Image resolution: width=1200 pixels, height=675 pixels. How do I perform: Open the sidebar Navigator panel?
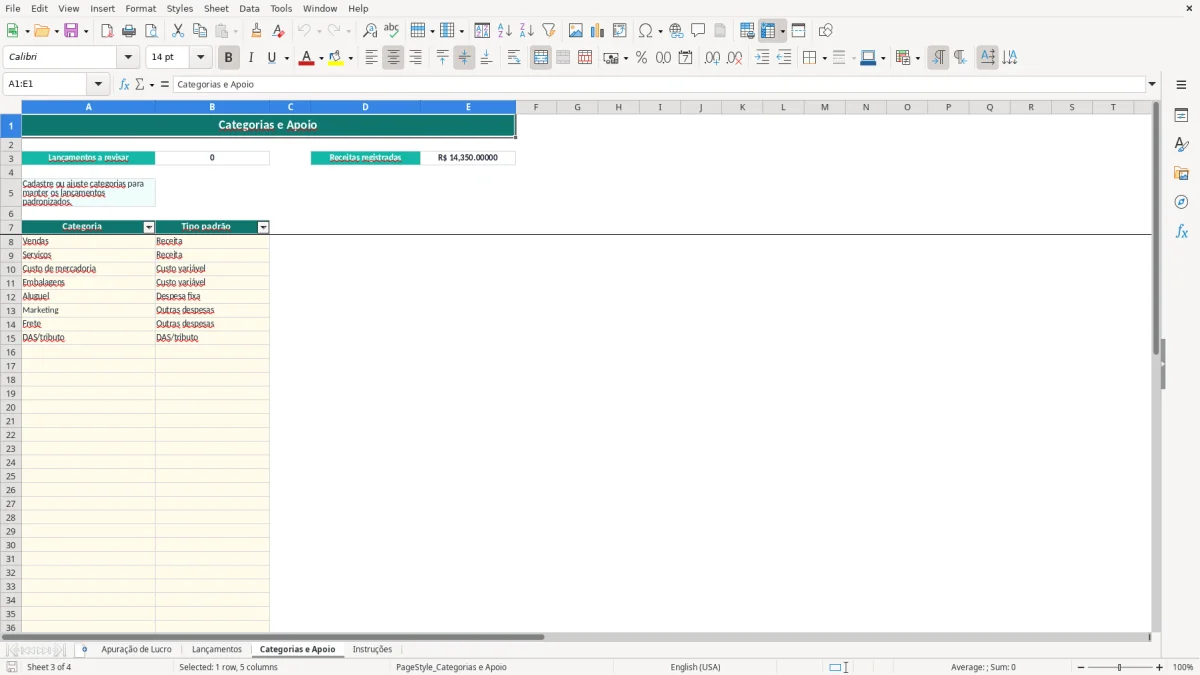(x=1181, y=203)
